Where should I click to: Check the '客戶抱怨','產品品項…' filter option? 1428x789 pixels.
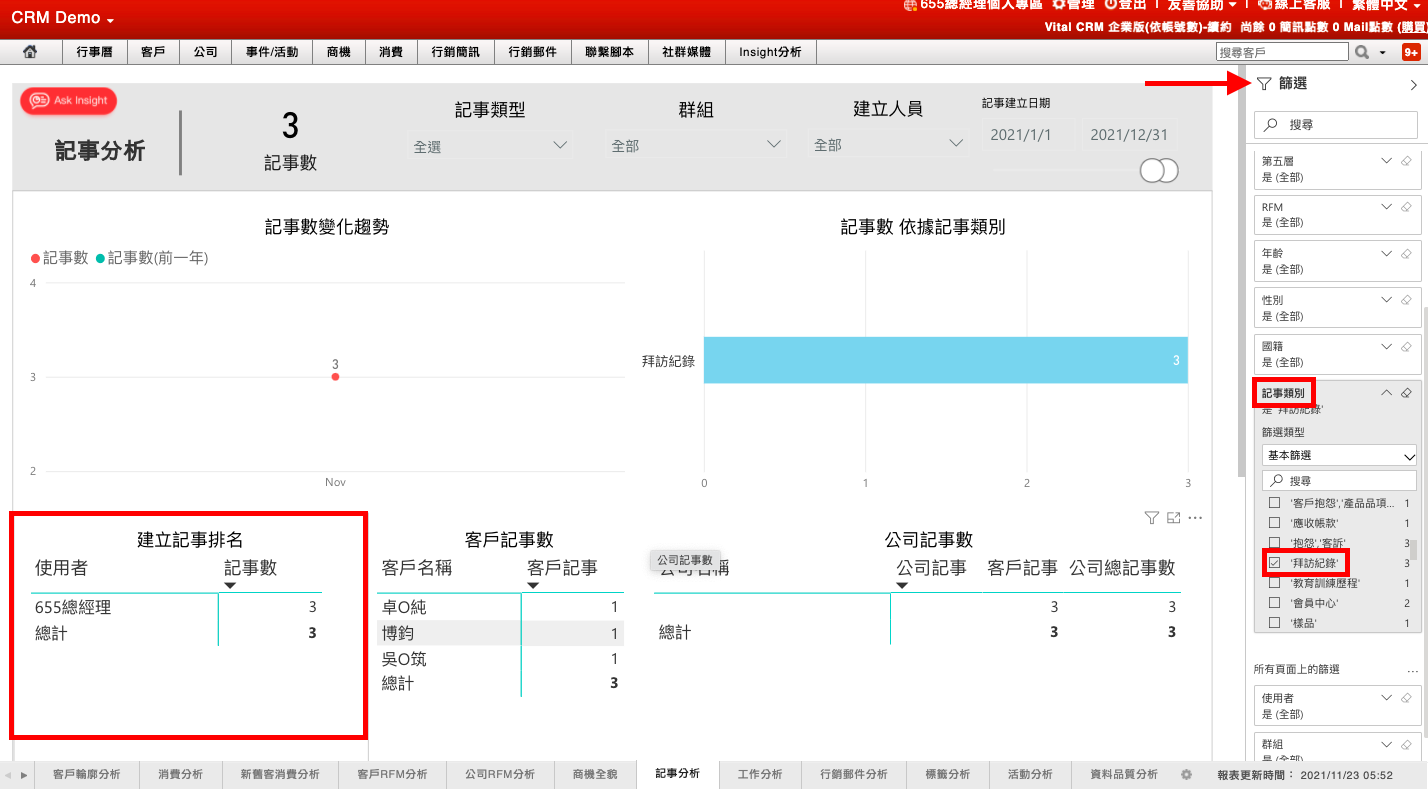(1274, 503)
